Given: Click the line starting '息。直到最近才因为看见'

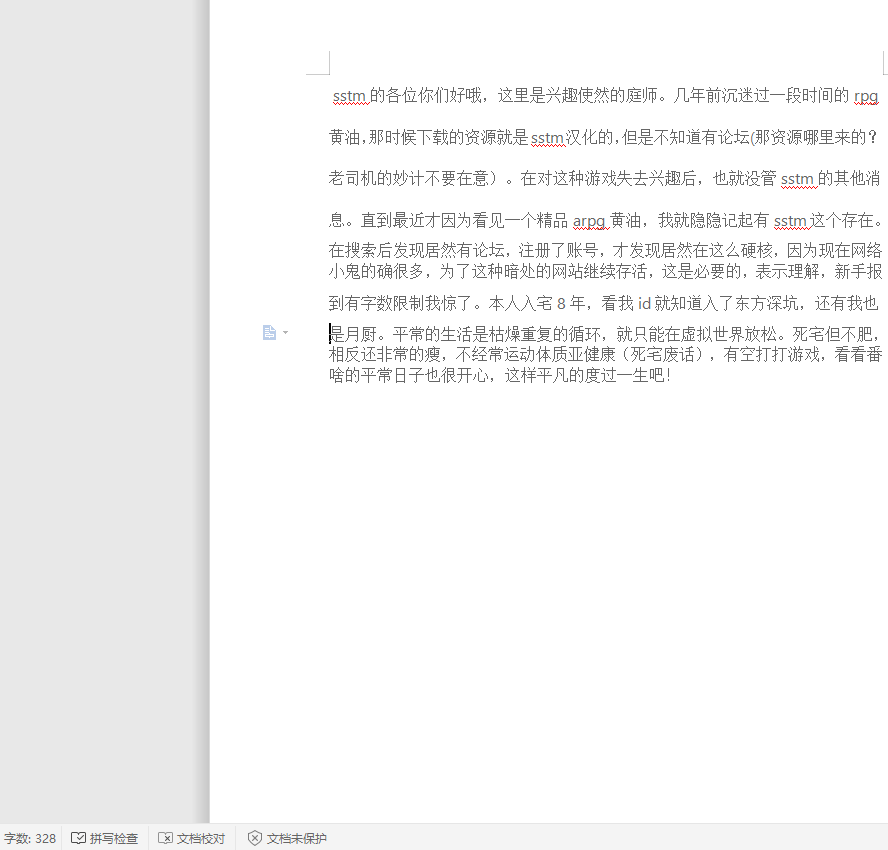Looking at the screenshot, I should [x=605, y=220].
